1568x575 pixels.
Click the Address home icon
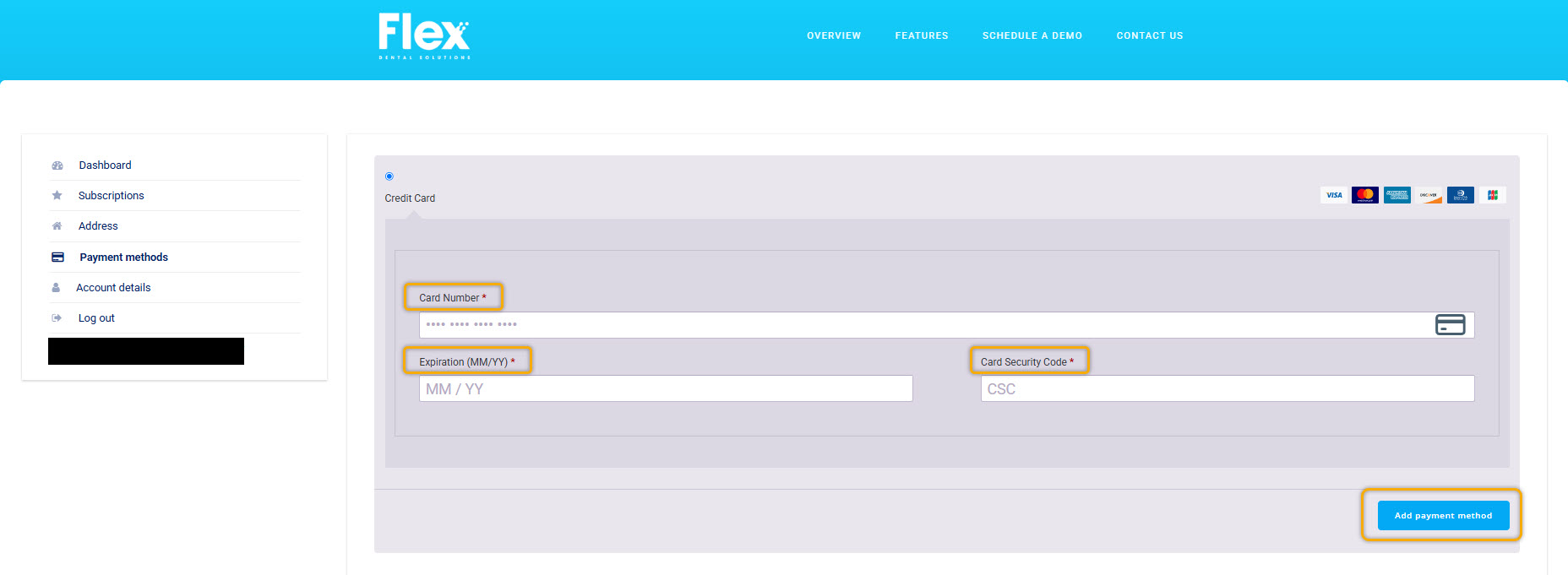[57, 226]
